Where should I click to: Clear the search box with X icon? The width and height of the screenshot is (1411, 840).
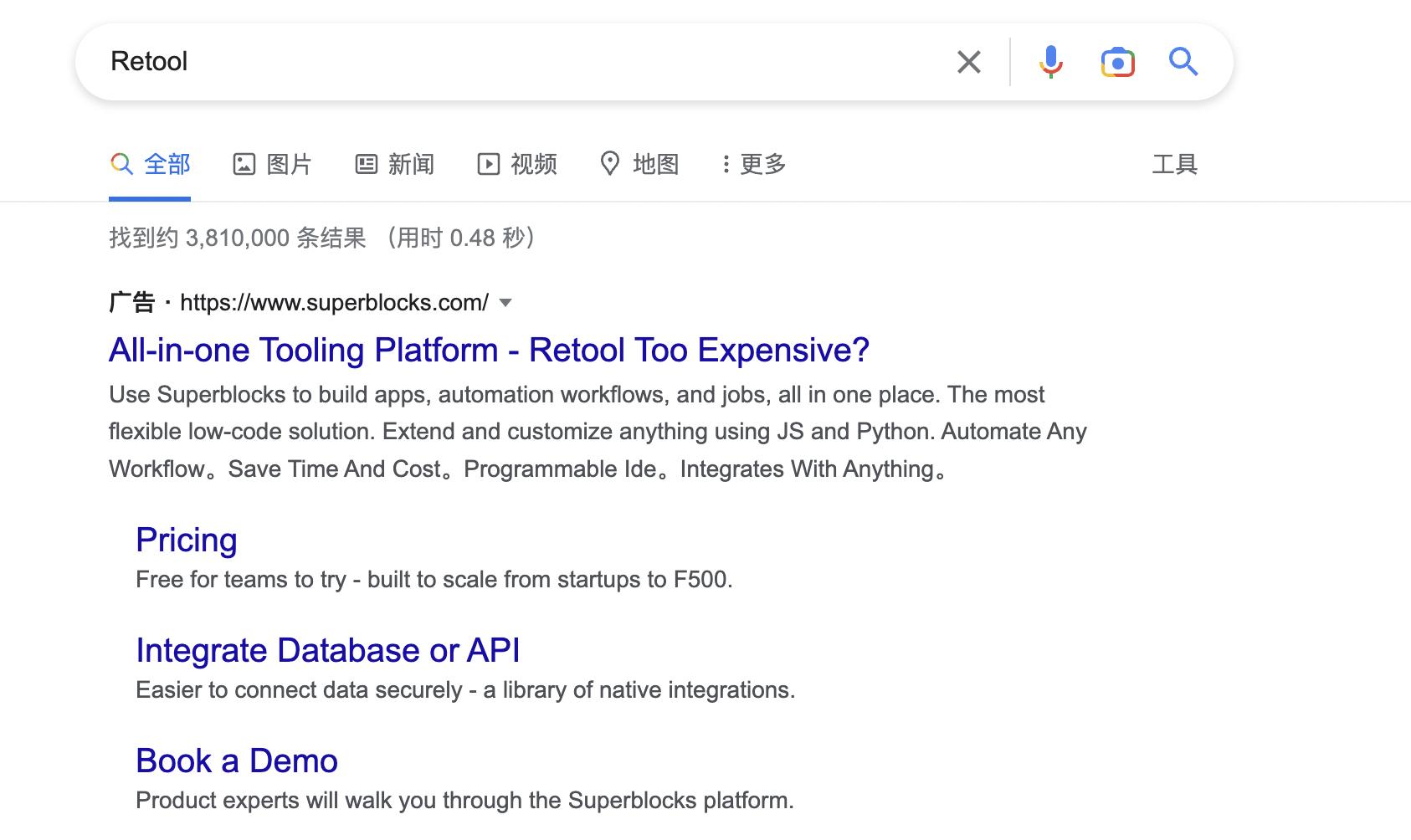[968, 62]
